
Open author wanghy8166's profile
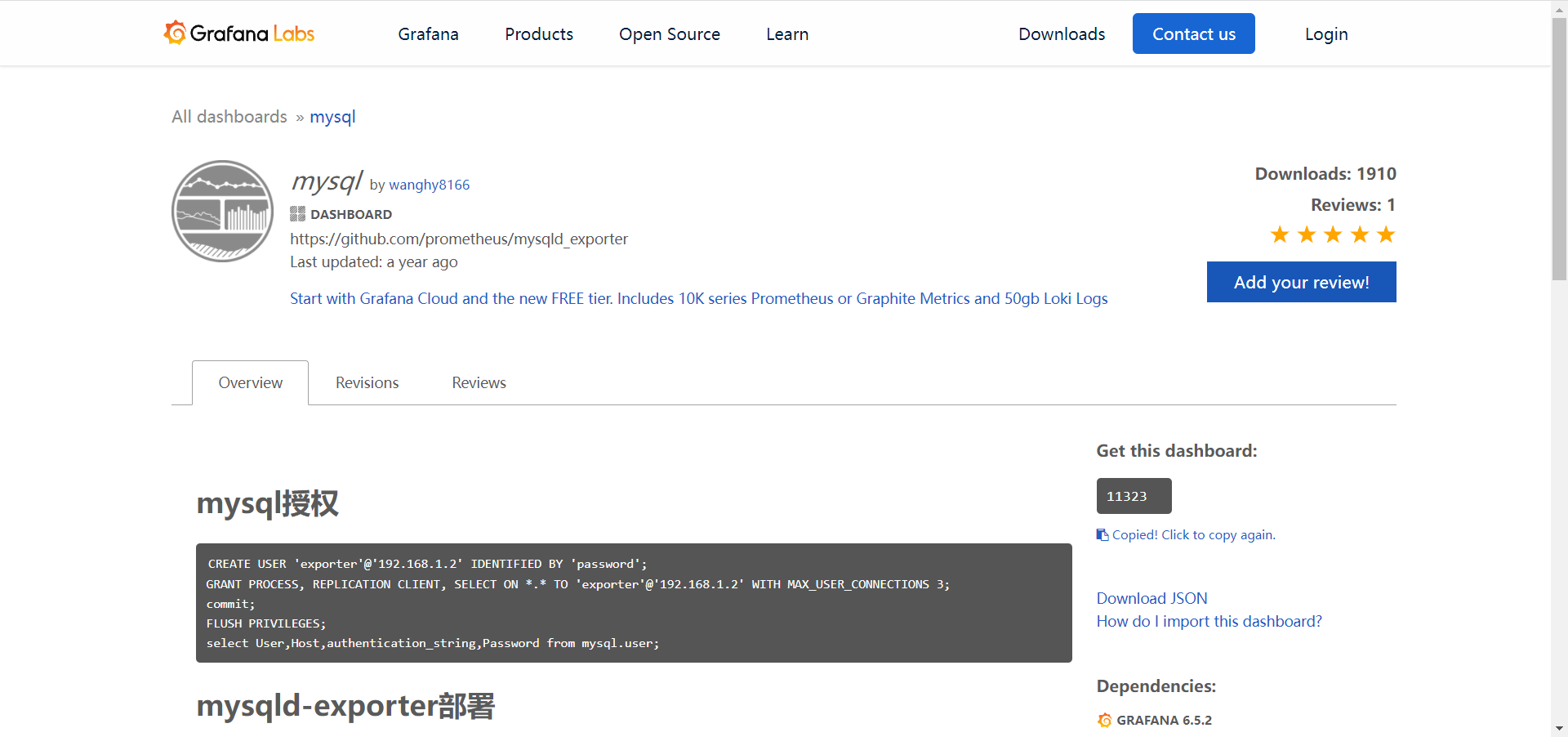pyautogui.click(x=430, y=185)
